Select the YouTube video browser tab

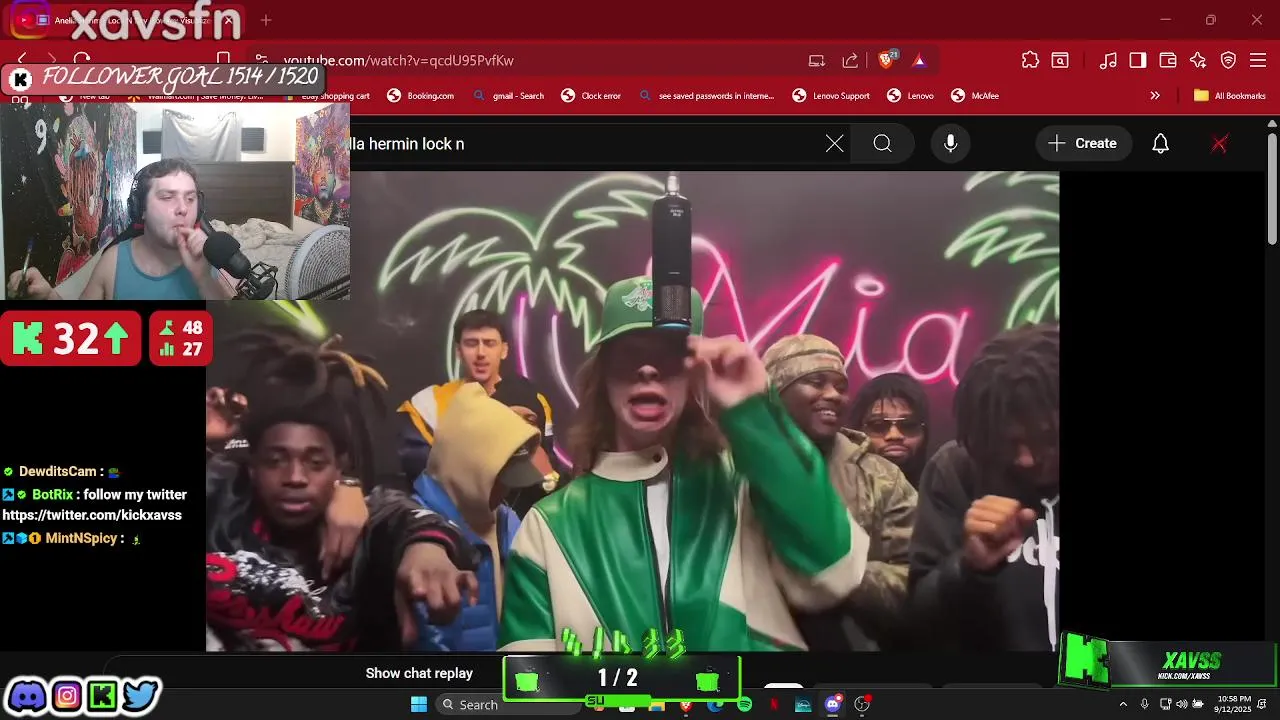coord(125,20)
